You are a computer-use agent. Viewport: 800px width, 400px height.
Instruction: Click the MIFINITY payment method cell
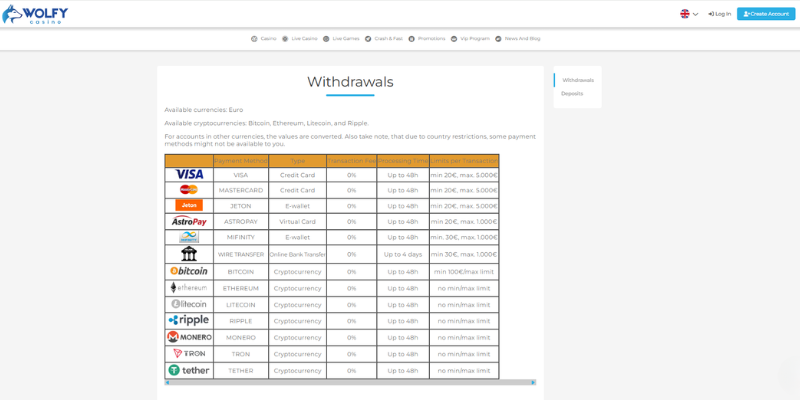point(241,238)
